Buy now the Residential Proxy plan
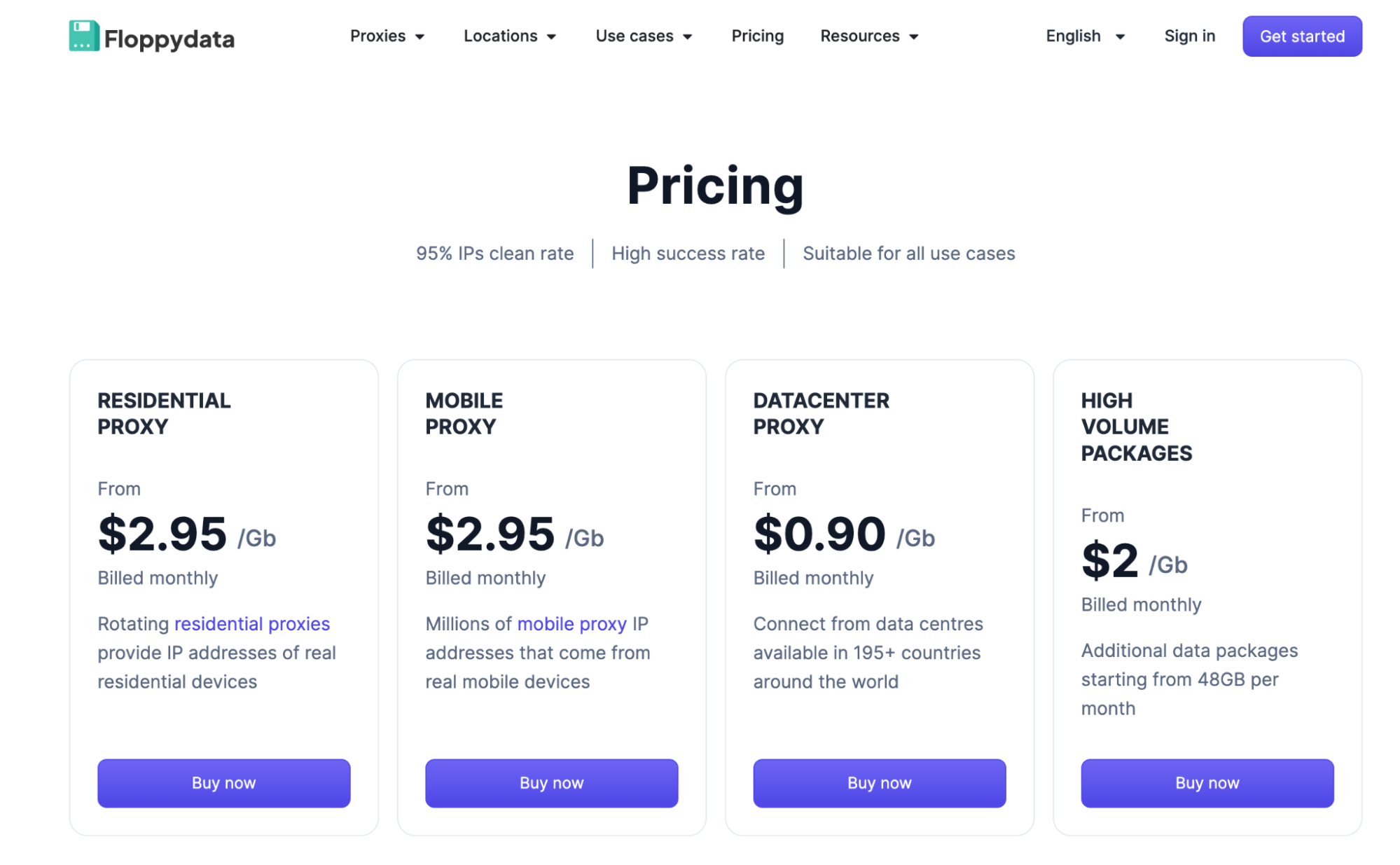 [223, 782]
